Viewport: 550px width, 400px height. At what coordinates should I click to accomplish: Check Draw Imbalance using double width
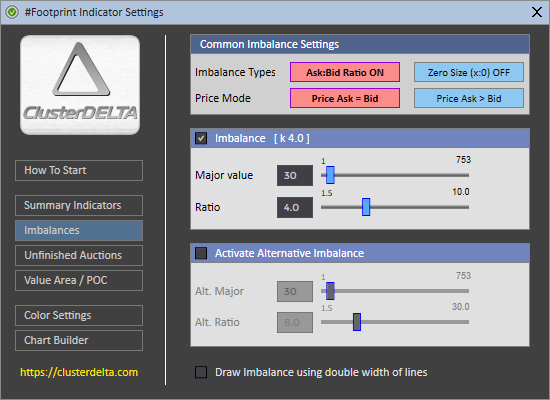coord(201,372)
